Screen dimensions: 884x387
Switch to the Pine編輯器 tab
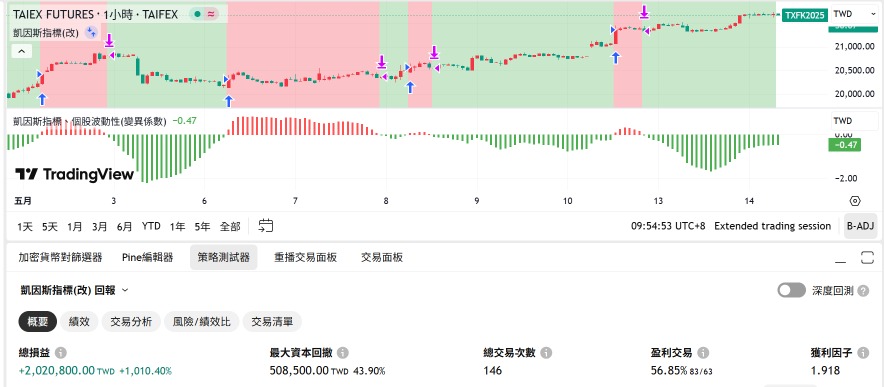[x=147, y=257]
